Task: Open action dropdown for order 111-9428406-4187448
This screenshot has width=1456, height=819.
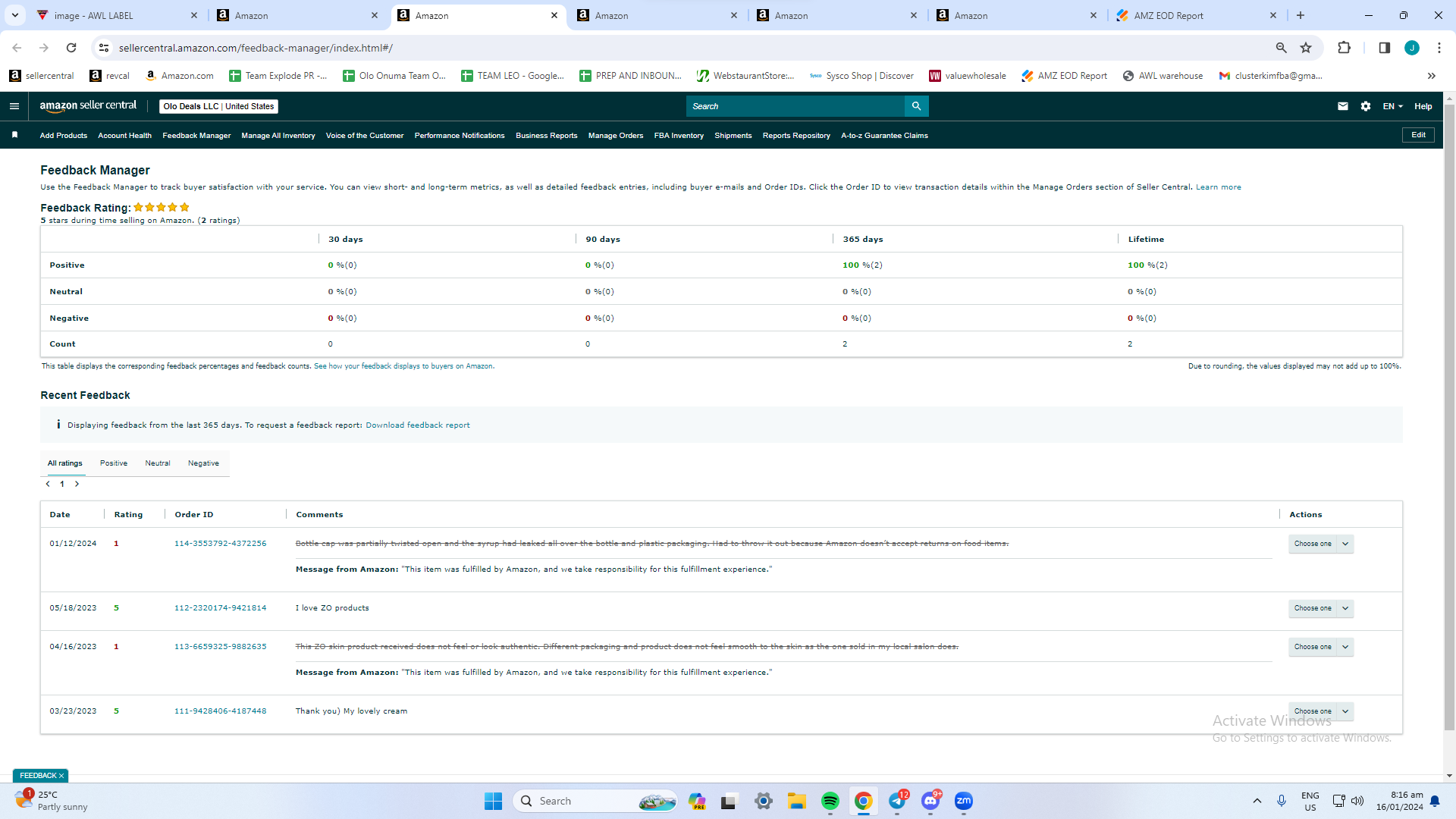Action: click(x=1320, y=711)
